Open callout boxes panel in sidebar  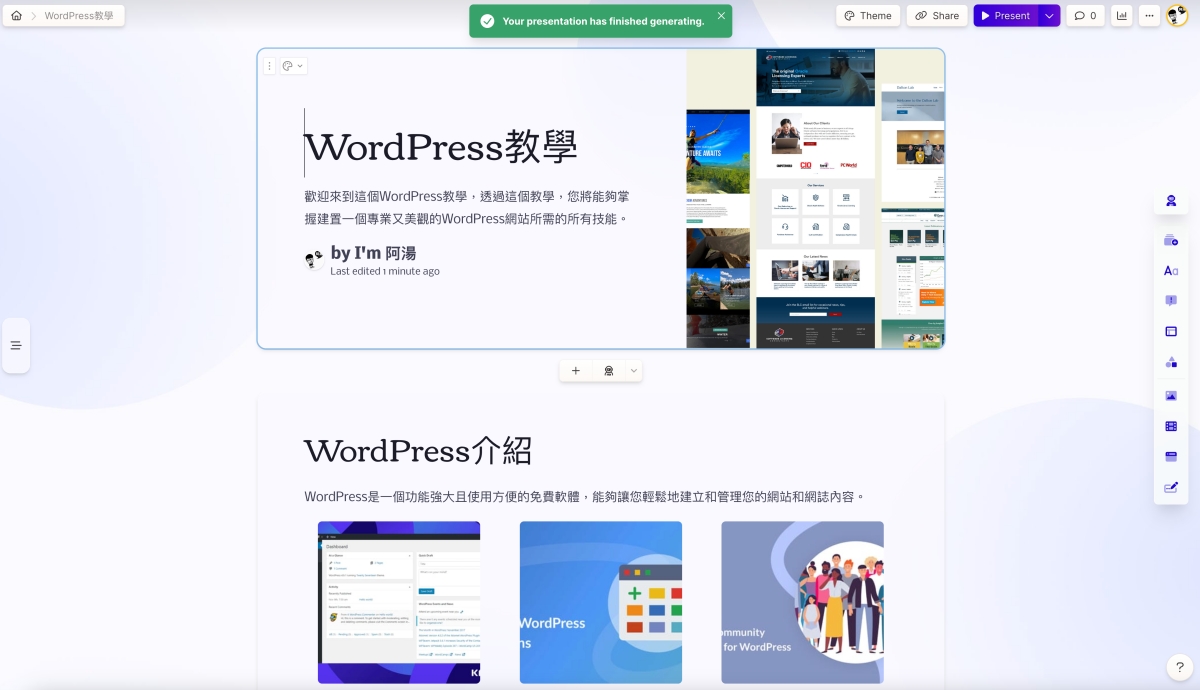point(1171,301)
